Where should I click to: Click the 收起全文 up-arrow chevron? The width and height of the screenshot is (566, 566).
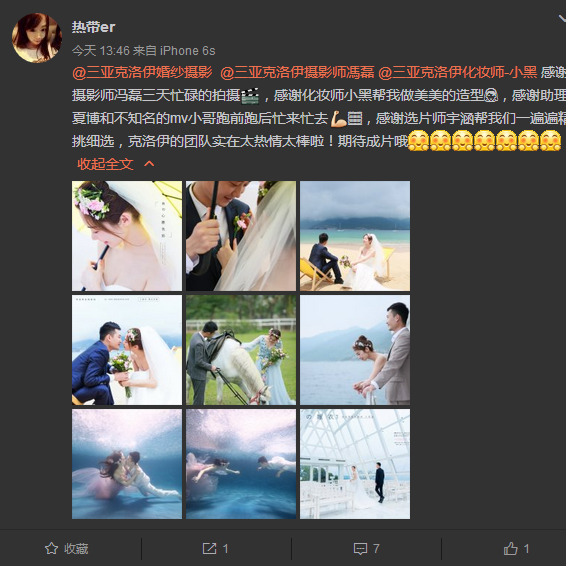149,164
